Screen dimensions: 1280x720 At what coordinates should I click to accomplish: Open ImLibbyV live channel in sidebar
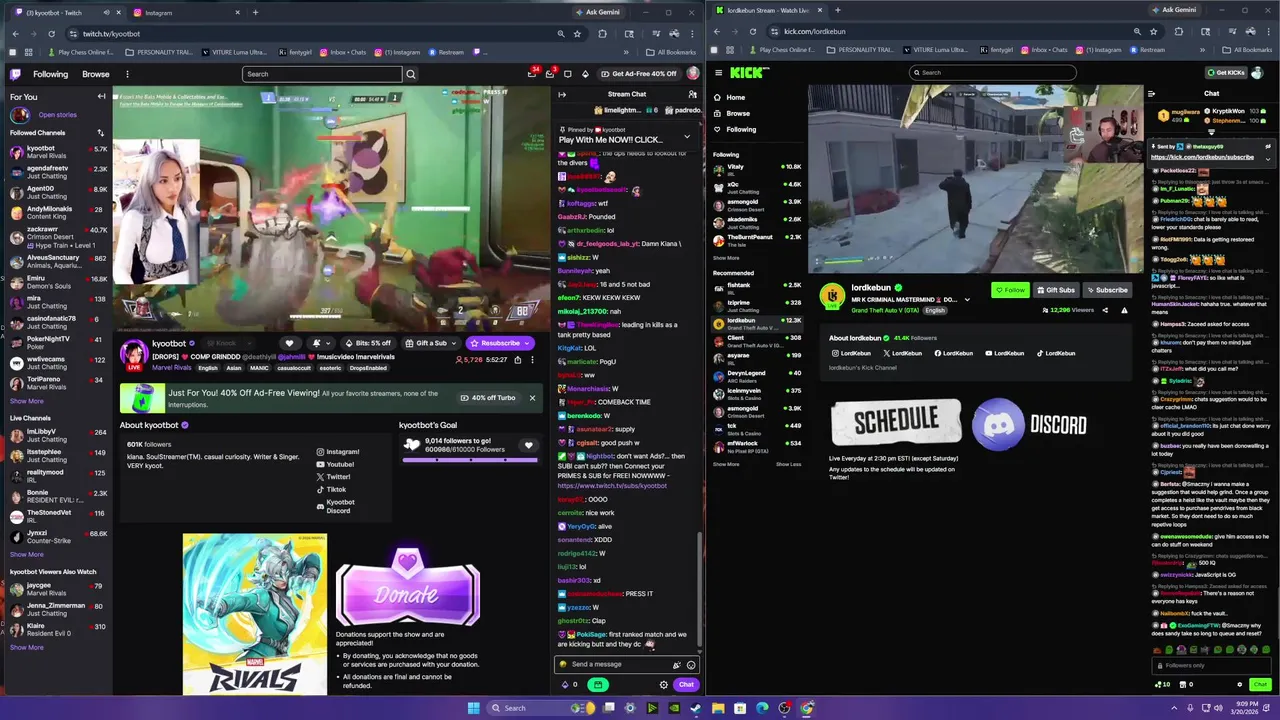(x=56, y=435)
